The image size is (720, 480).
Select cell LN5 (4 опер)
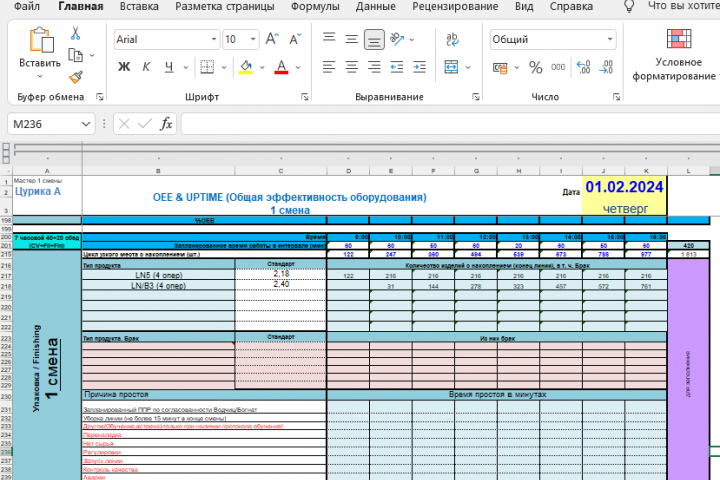pyautogui.click(x=158, y=275)
